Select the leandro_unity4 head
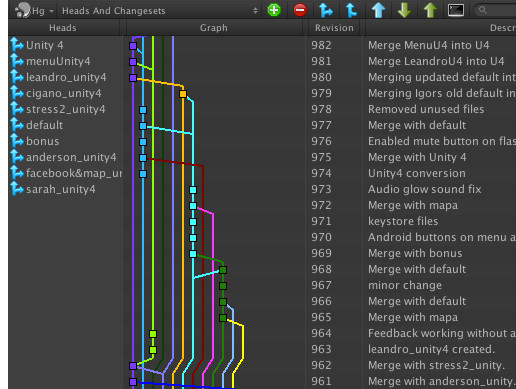516x389 pixels. coord(66,77)
